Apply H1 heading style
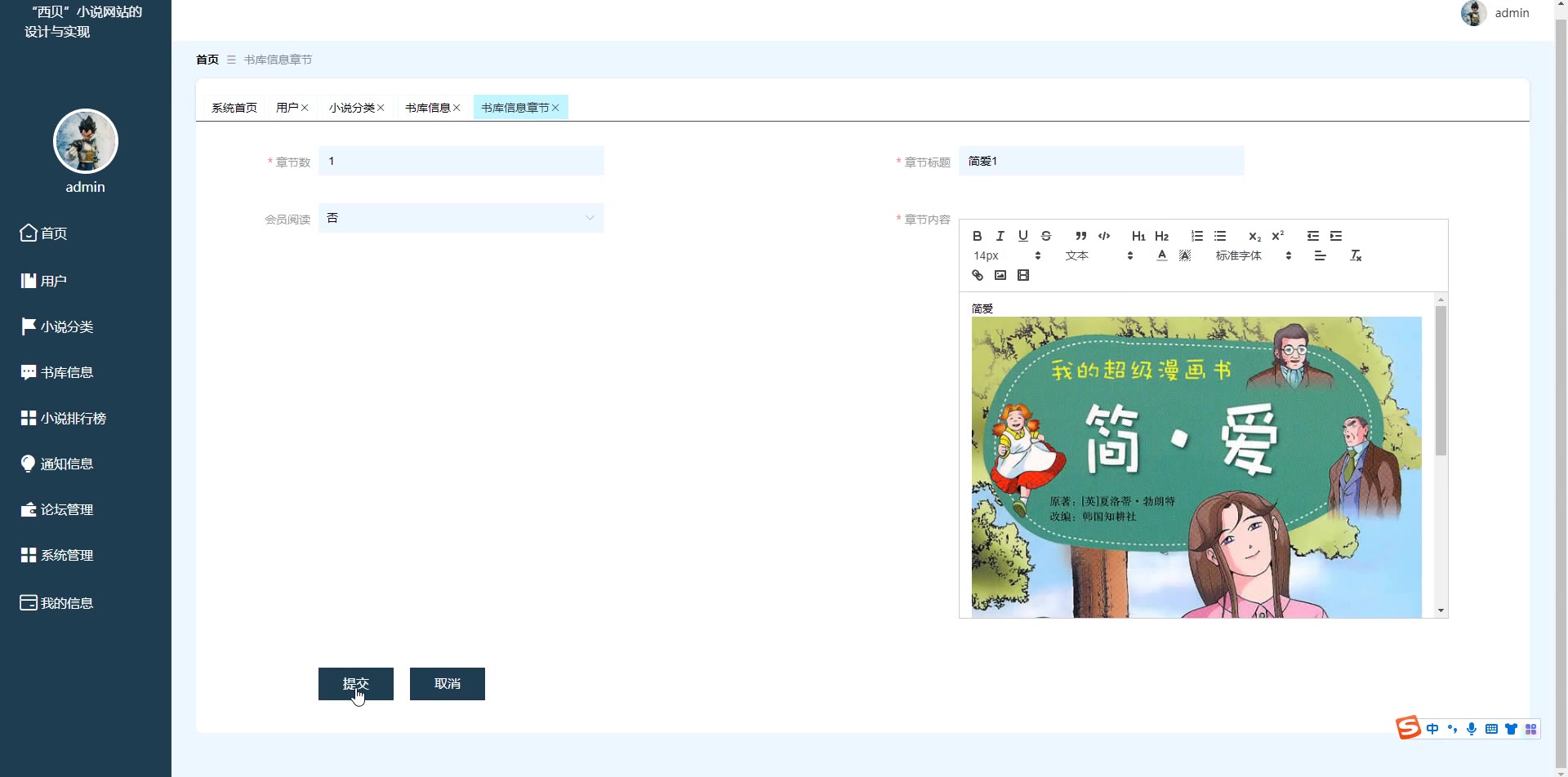Viewport: 1568px width, 777px height. coord(1138,236)
